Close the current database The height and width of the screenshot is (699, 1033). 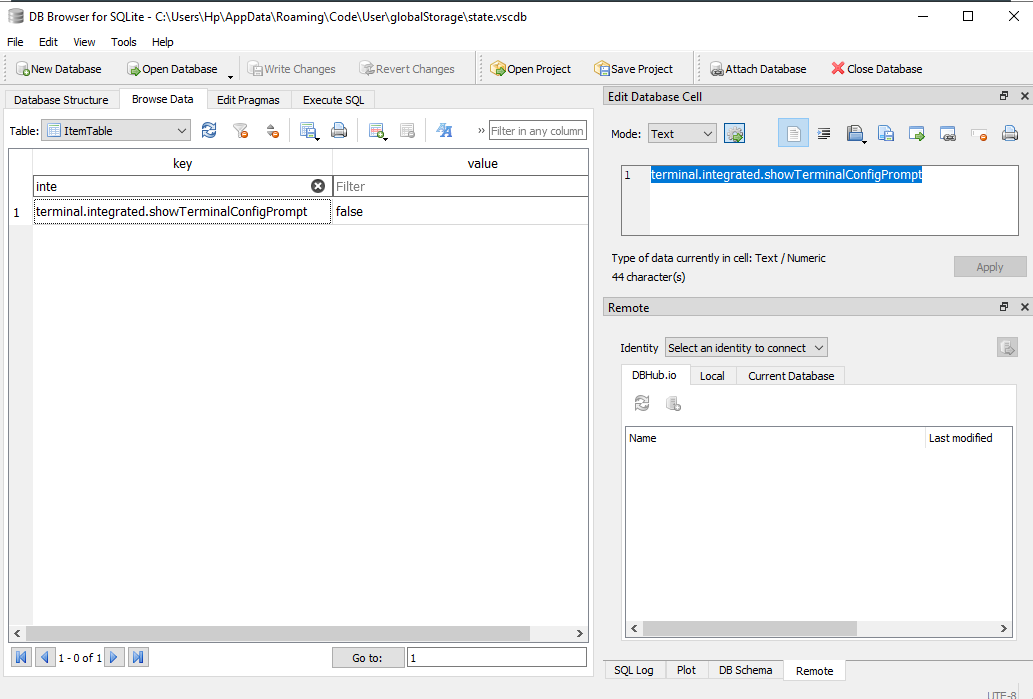point(876,68)
